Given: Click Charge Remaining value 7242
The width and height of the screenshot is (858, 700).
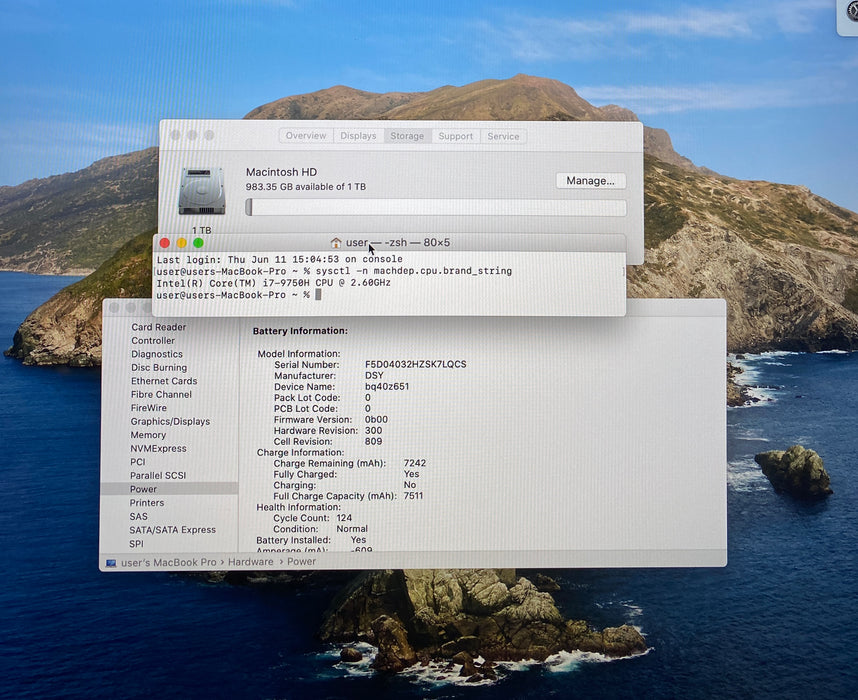Looking at the screenshot, I should pos(415,463).
